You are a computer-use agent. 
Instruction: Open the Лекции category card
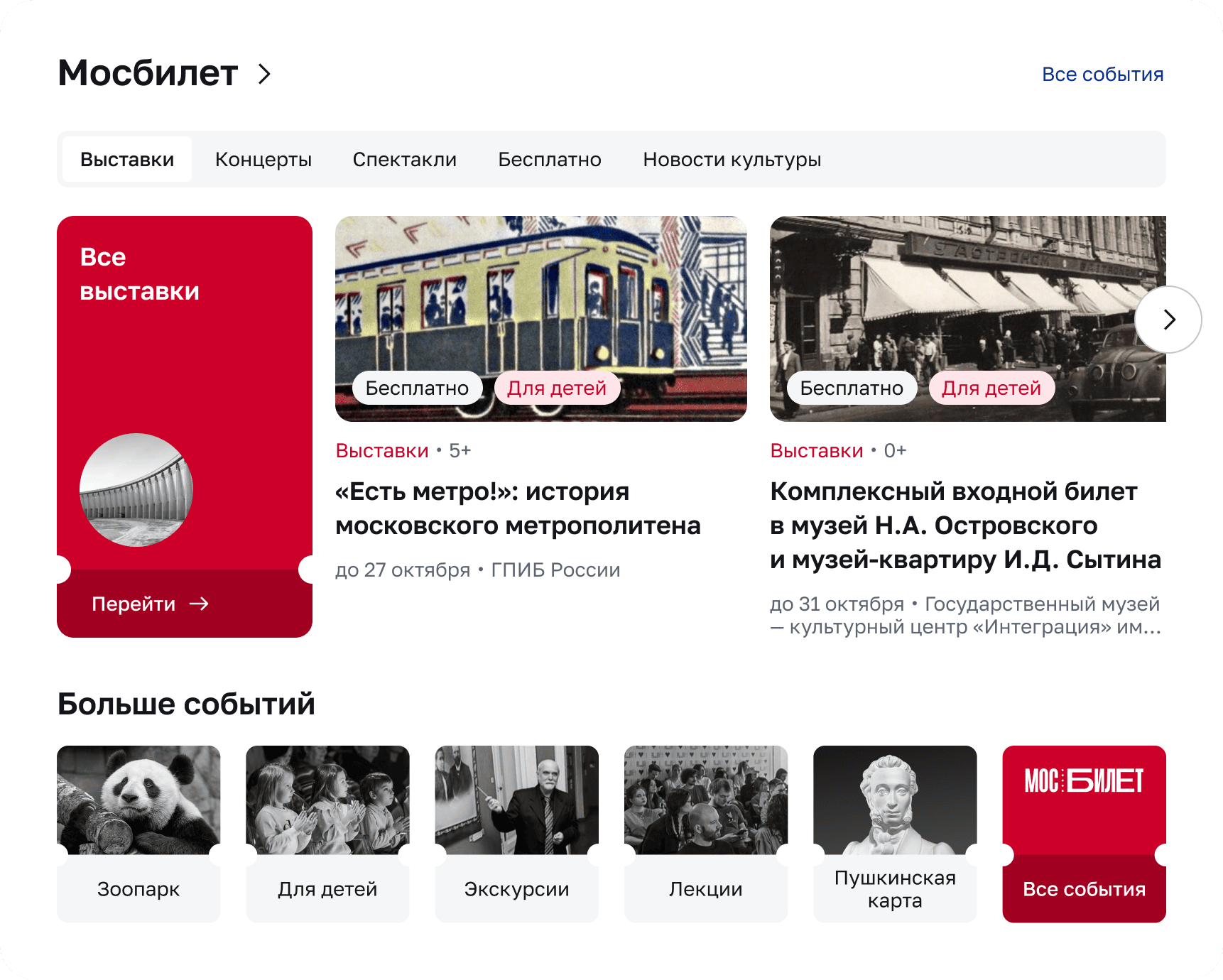[706, 834]
